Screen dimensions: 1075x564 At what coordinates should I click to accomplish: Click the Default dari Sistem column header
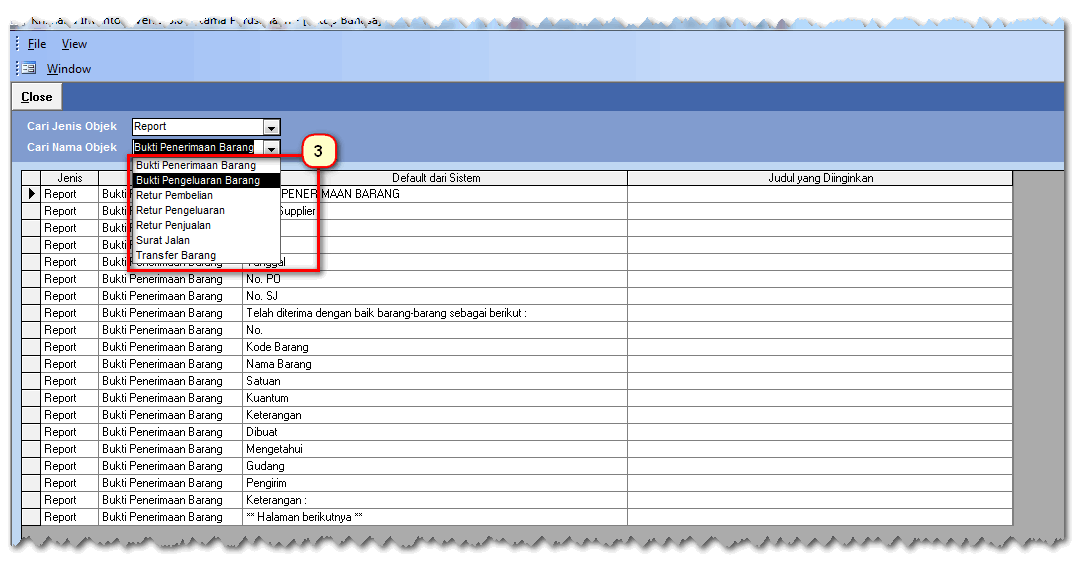coord(436,178)
